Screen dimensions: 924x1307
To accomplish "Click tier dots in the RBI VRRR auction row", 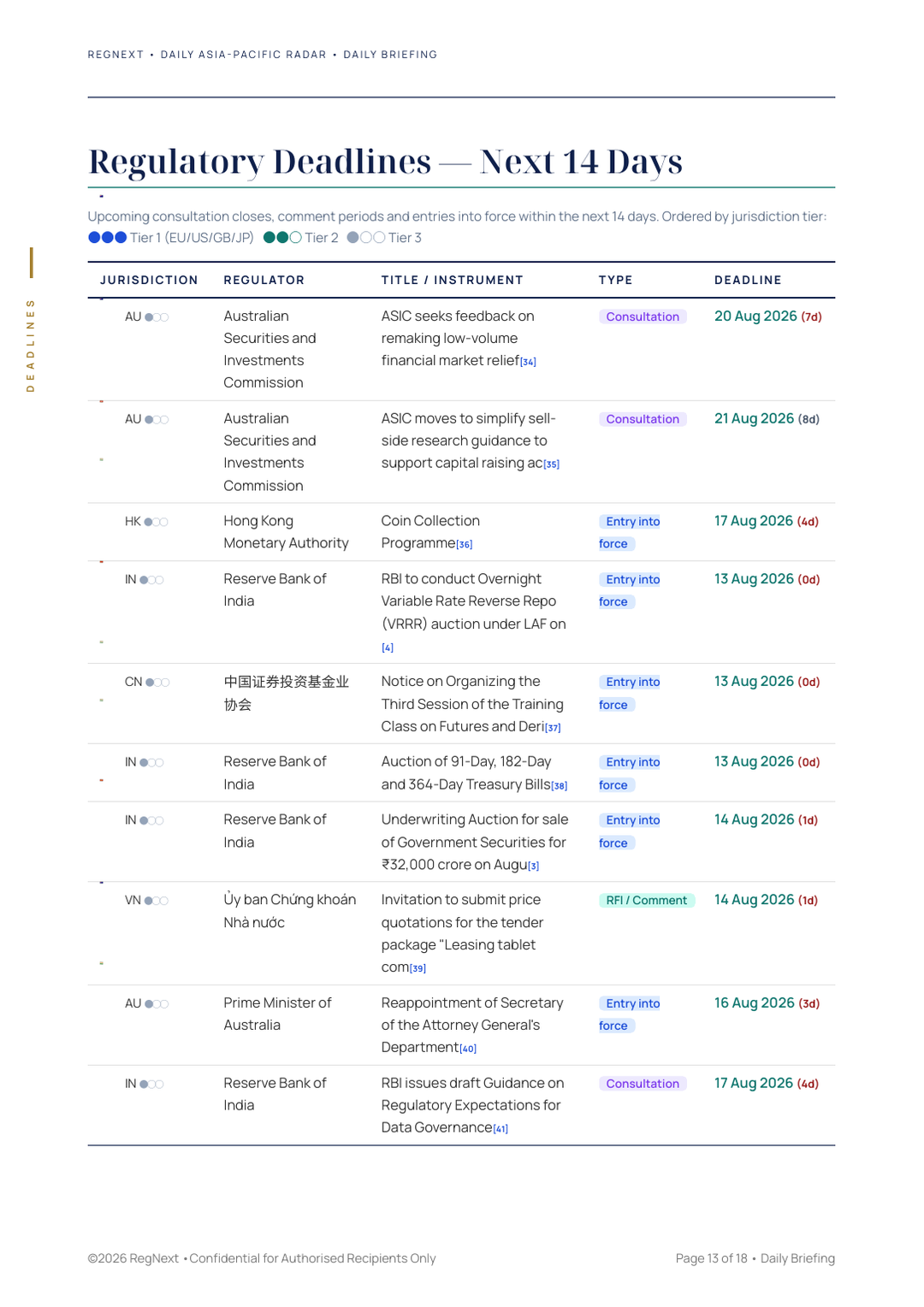I will click(151, 580).
